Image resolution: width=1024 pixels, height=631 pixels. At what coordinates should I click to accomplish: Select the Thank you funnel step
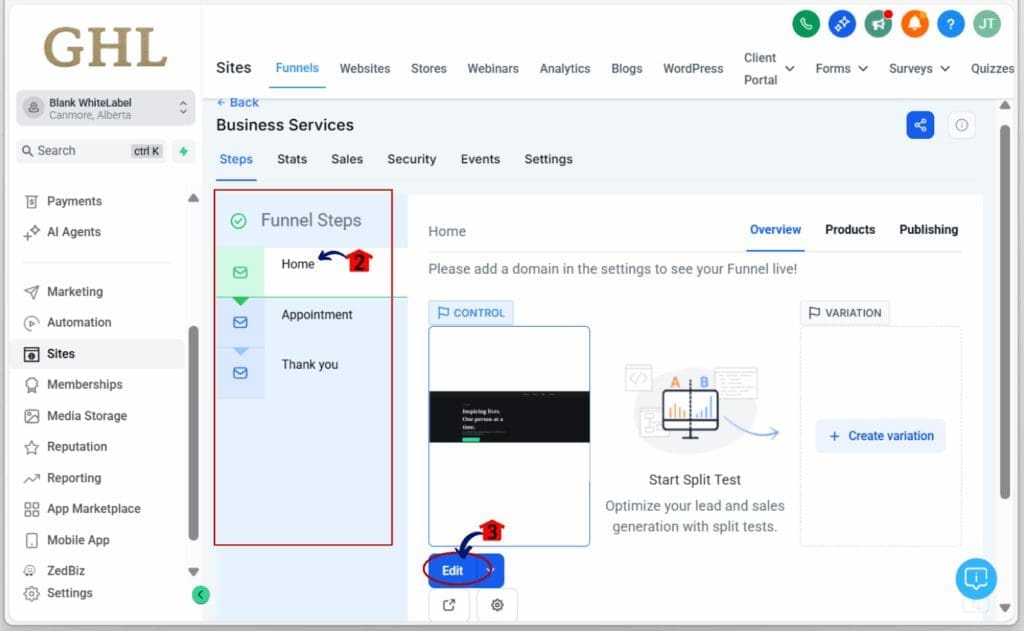tap(310, 364)
